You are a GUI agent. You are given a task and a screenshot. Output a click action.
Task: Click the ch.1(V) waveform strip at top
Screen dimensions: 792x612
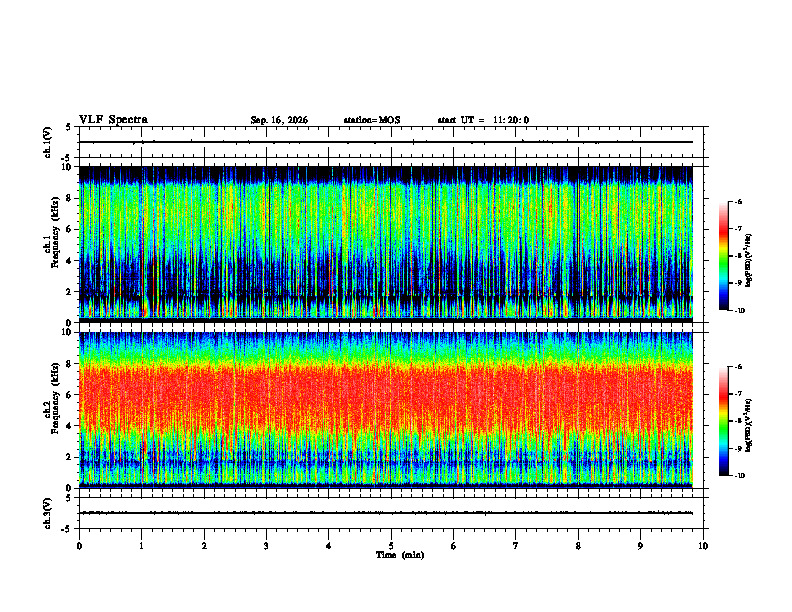coord(386,142)
